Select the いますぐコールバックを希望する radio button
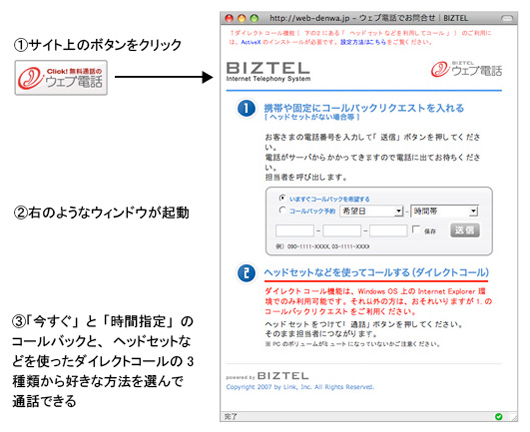The height and width of the screenshot is (432, 530). point(282,198)
